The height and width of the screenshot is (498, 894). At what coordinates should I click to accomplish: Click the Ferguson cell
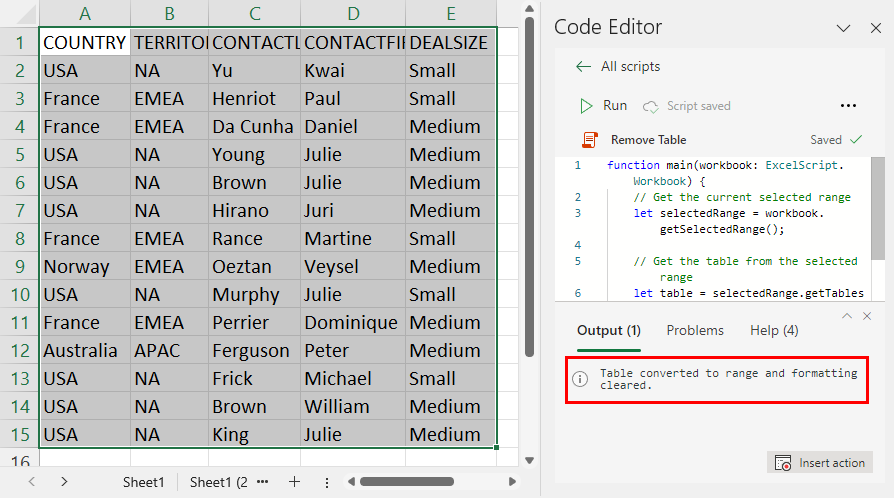[x=254, y=350]
